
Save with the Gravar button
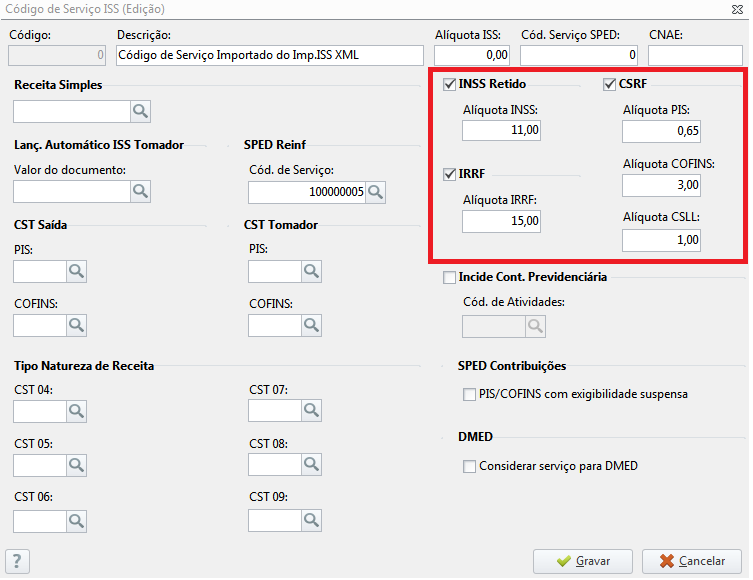(583, 561)
